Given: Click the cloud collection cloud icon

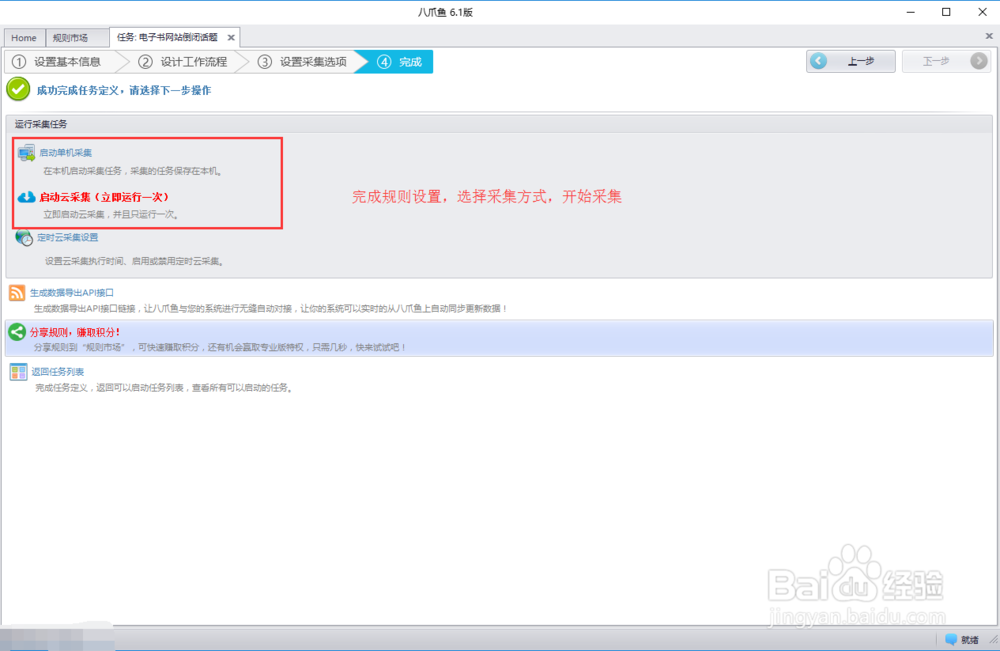Looking at the screenshot, I should tap(26, 197).
